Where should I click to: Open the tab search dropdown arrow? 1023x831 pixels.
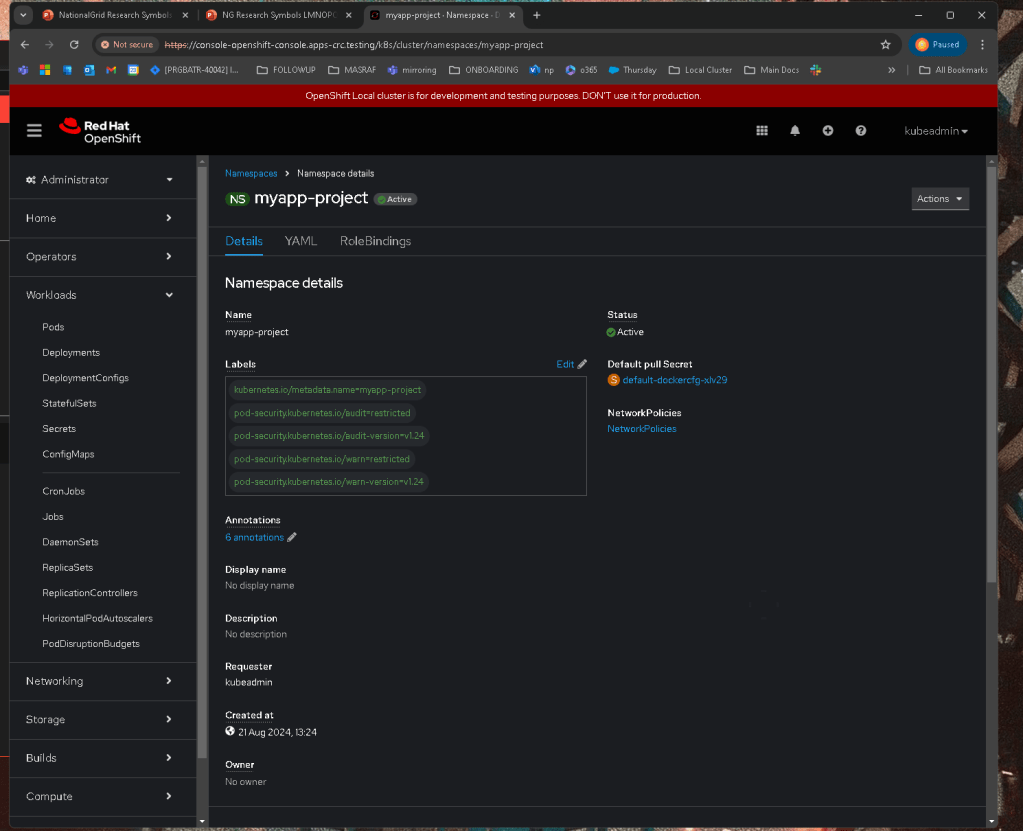click(23, 15)
